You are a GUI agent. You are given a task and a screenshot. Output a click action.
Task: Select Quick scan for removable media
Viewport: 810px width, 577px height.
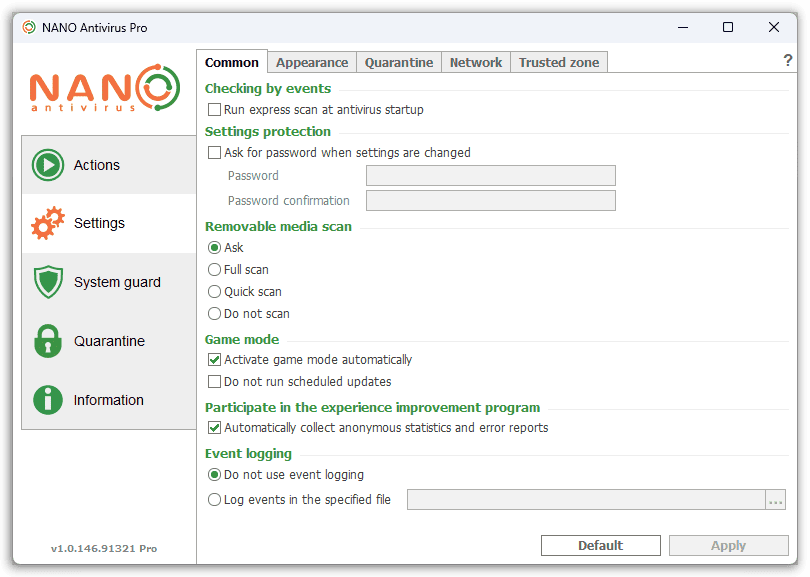tap(214, 292)
